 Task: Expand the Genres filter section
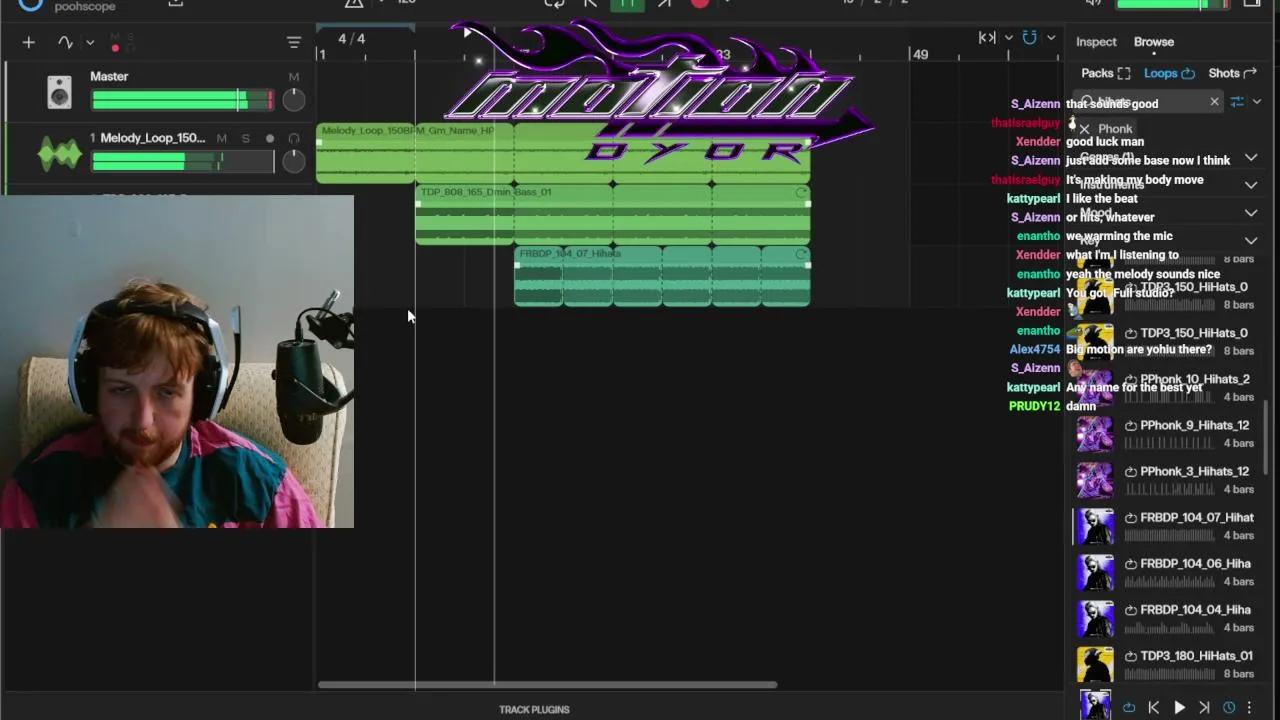coord(1250,158)
